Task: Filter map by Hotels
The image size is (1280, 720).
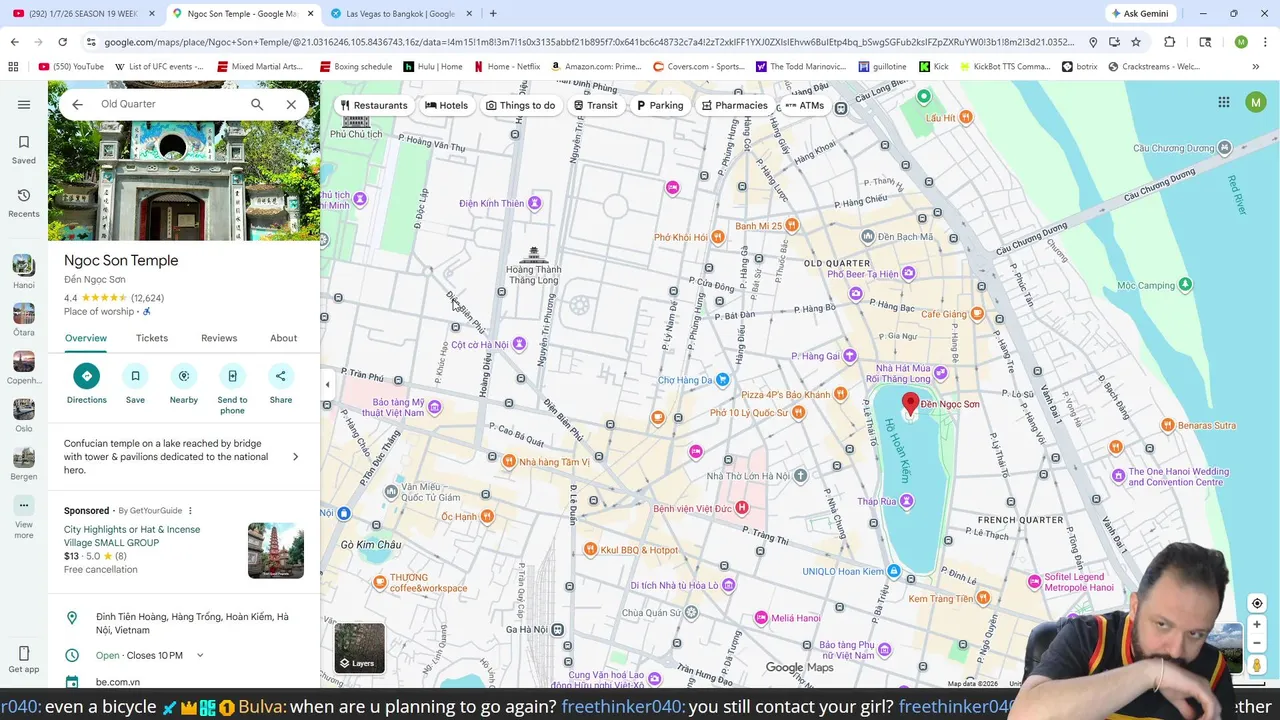Action: 446,105
